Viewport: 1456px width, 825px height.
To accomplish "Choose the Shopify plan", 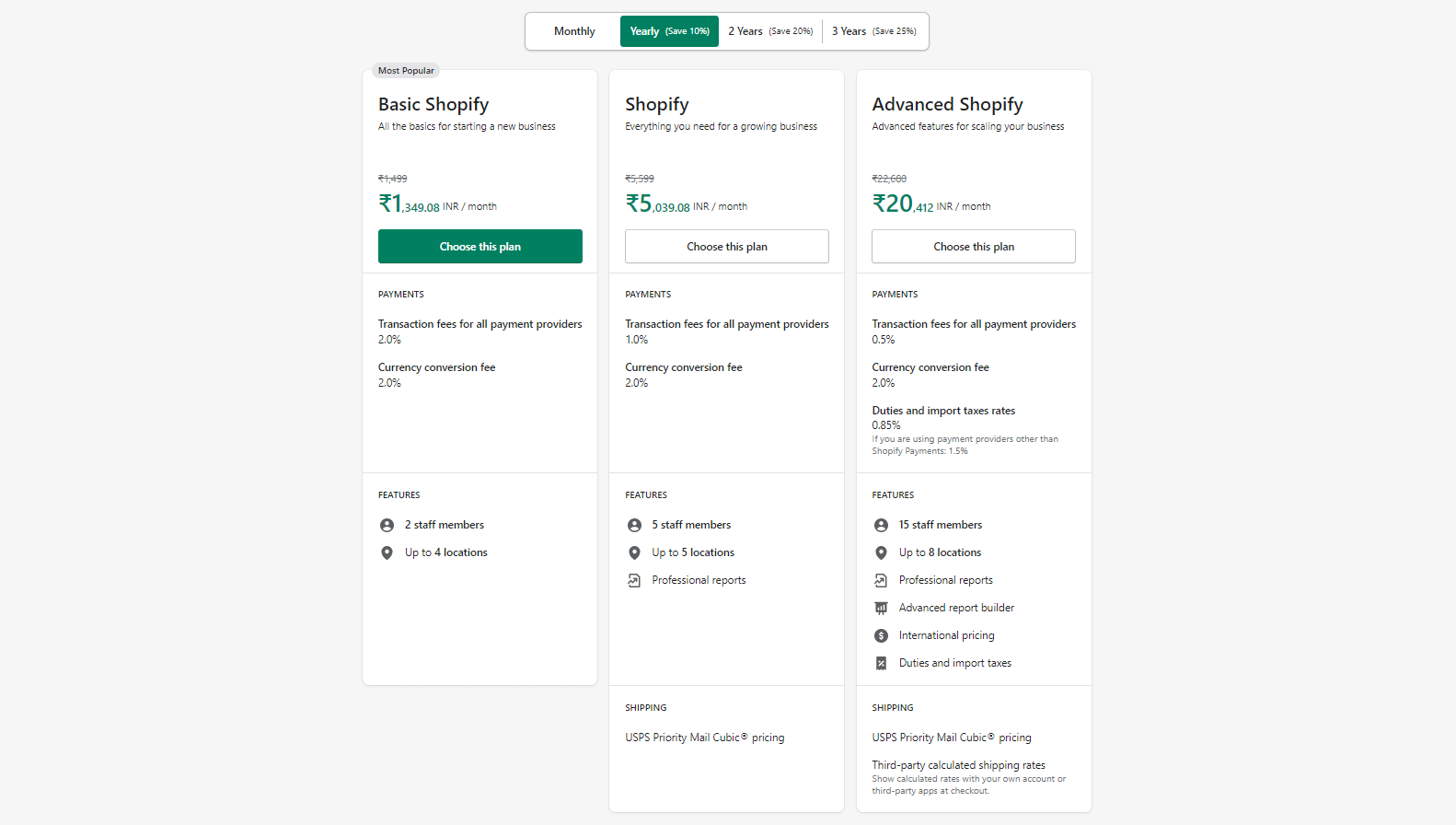I will (x=727, y=247).
